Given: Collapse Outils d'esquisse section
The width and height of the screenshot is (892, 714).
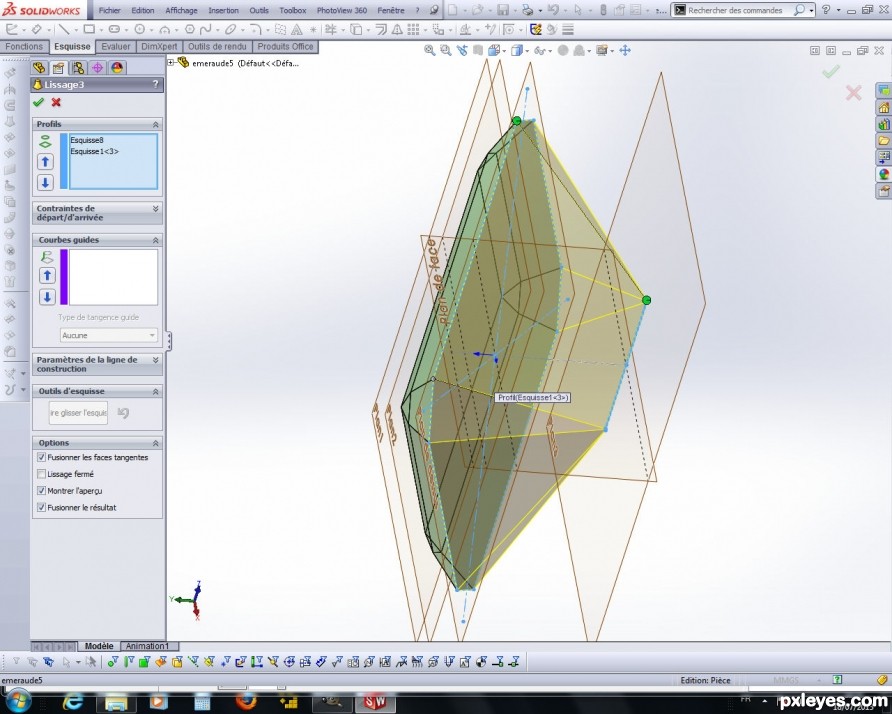Looking at the screenshot, I should click(x=155, y=391).
